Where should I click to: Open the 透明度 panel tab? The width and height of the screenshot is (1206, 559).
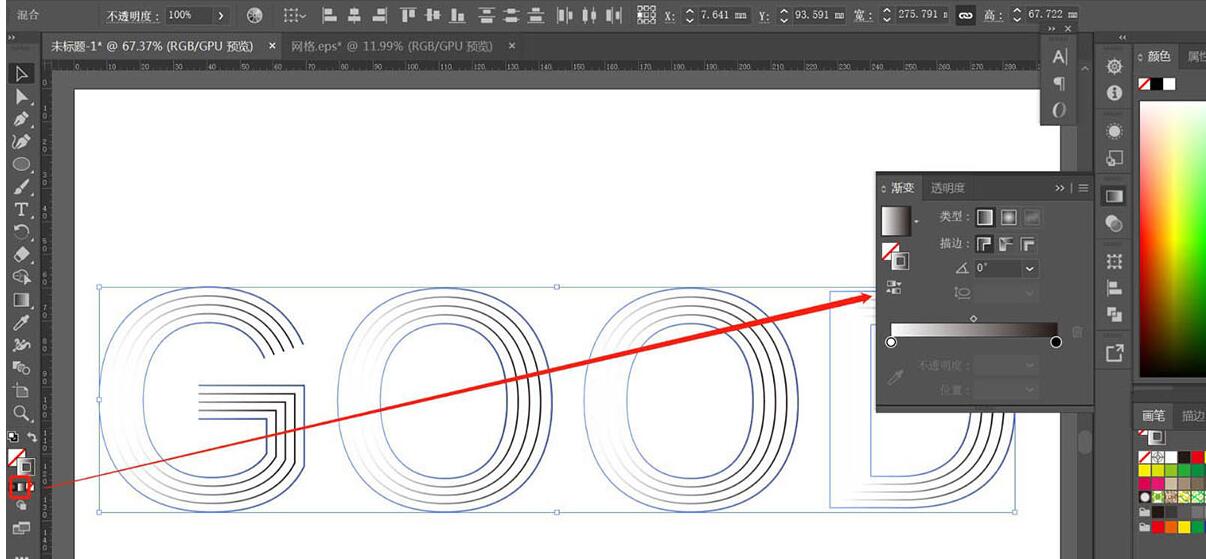(x=947, y=188)
